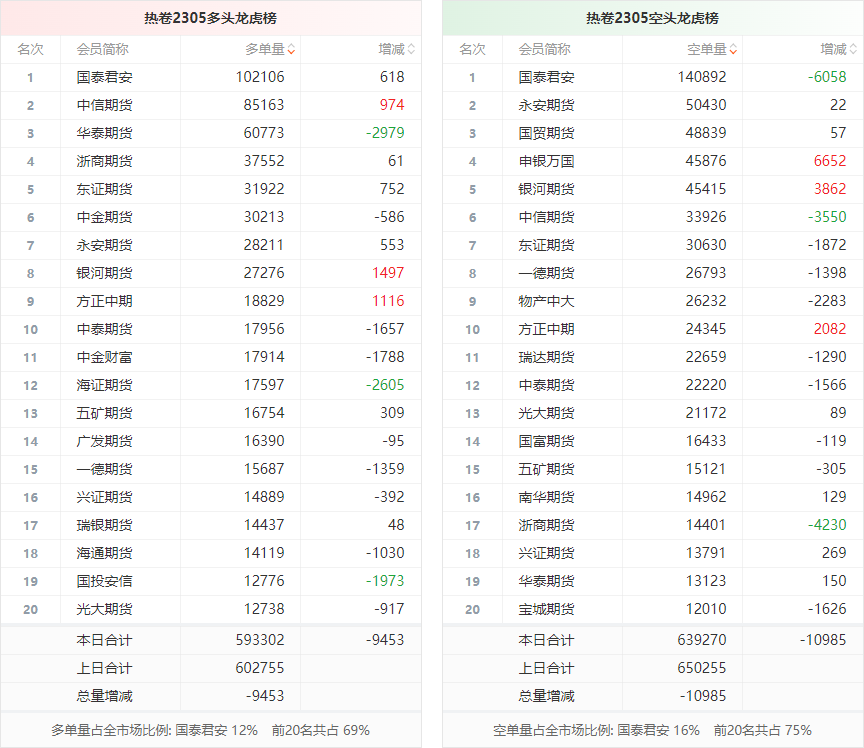Select the 热卷2305空头龙虎榜 table title
This screenshot has width=864, height=748.
tap(652, 18)
